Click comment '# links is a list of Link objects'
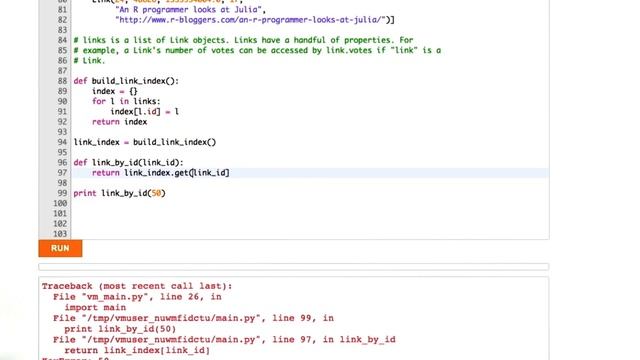The width and height of the screenshot is (640, 360). 243,40
